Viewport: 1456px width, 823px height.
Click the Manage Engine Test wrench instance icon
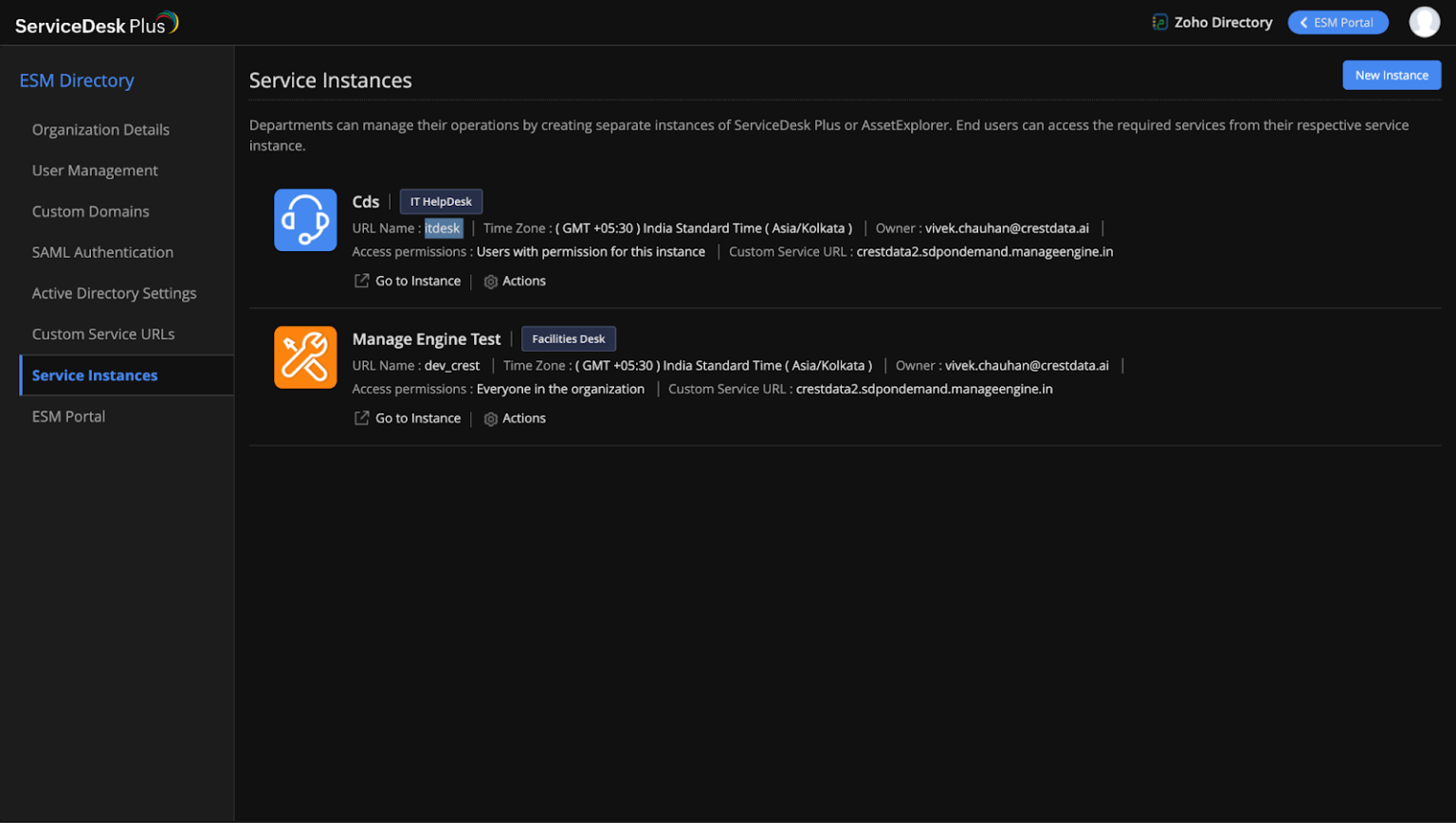click(x=305, y=357)
